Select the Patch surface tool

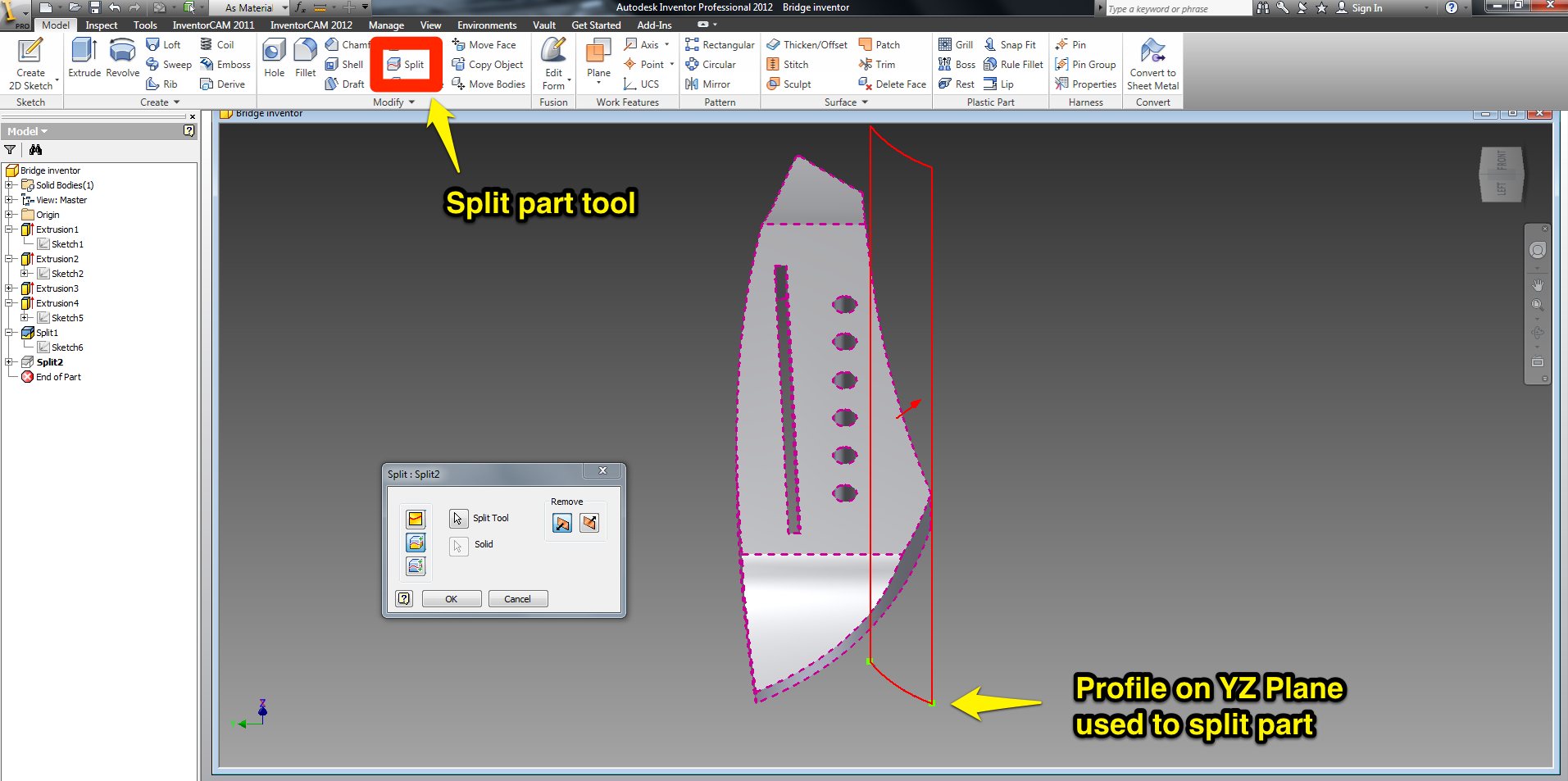[x=879, y=44]
